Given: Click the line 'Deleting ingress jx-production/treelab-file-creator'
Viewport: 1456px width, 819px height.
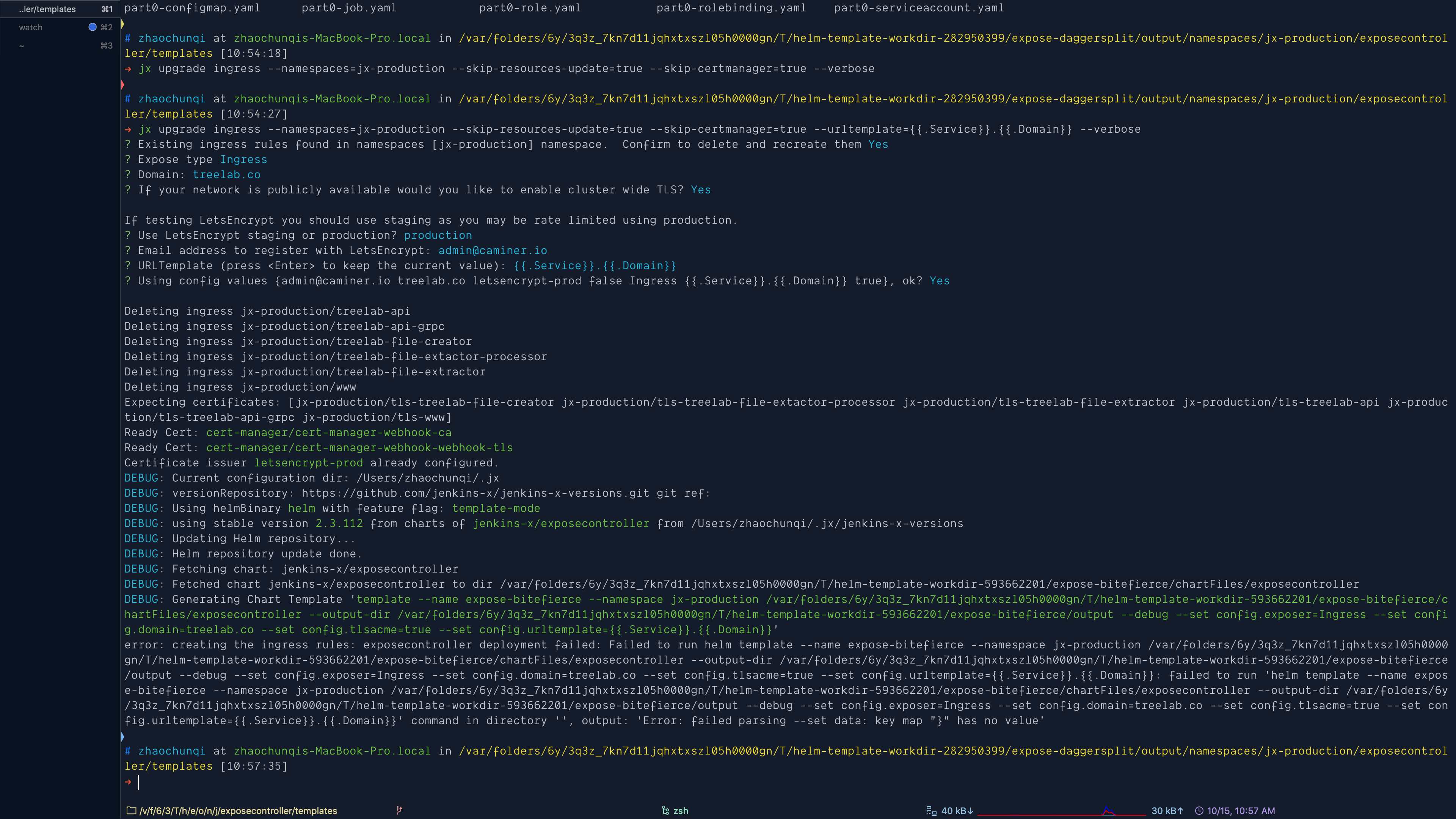Looking at the screenshot, I should (298, 341).
